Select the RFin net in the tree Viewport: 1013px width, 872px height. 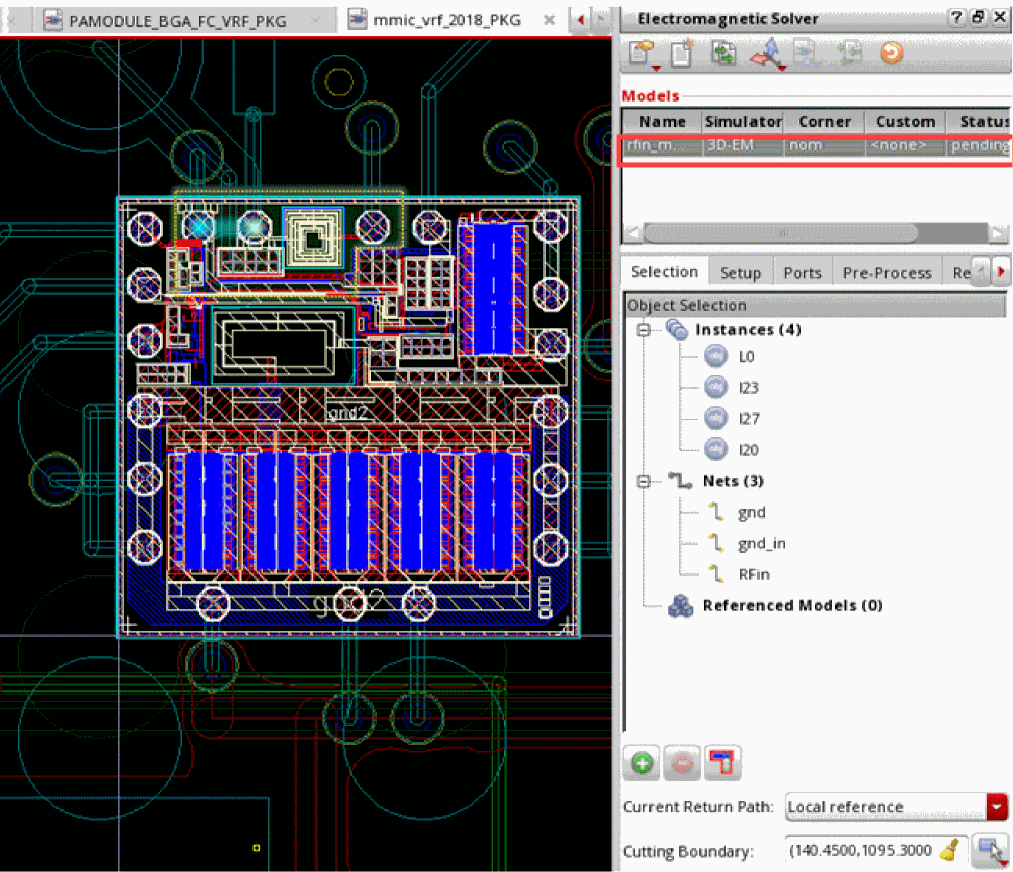click(x=753, y=574)
